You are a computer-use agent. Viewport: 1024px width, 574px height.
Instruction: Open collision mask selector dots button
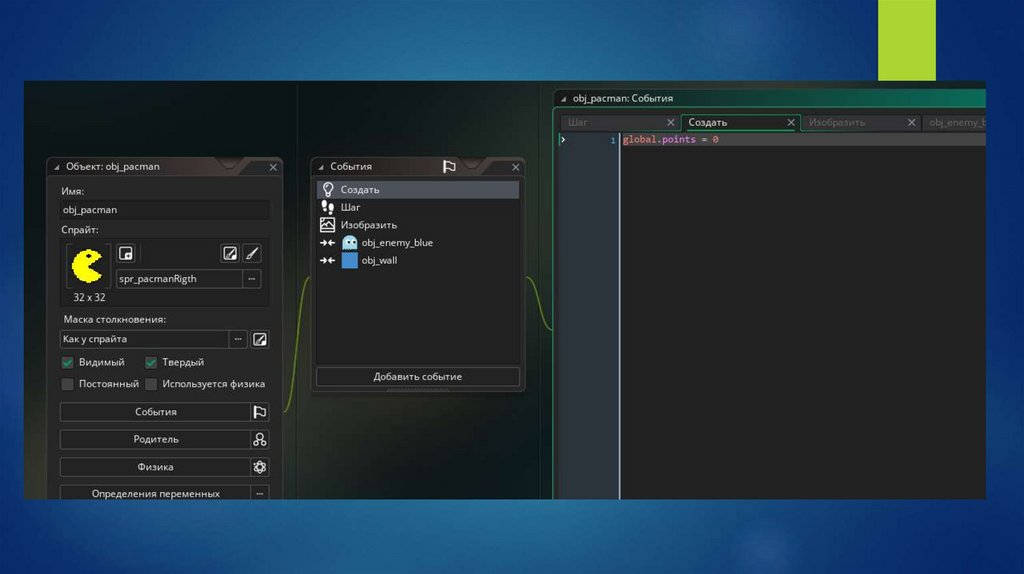[x=238, y=339]
